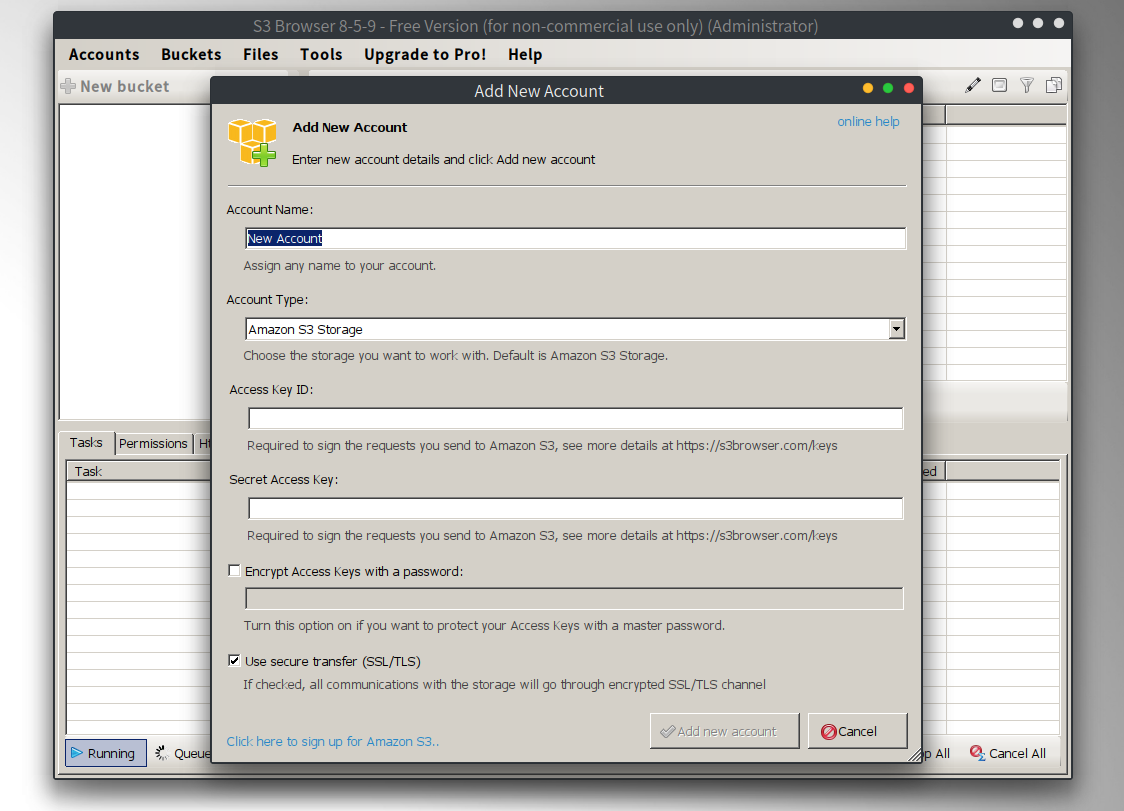Click the Access Key ID input field
The image size is (1124, 811).
click(575, 419)
